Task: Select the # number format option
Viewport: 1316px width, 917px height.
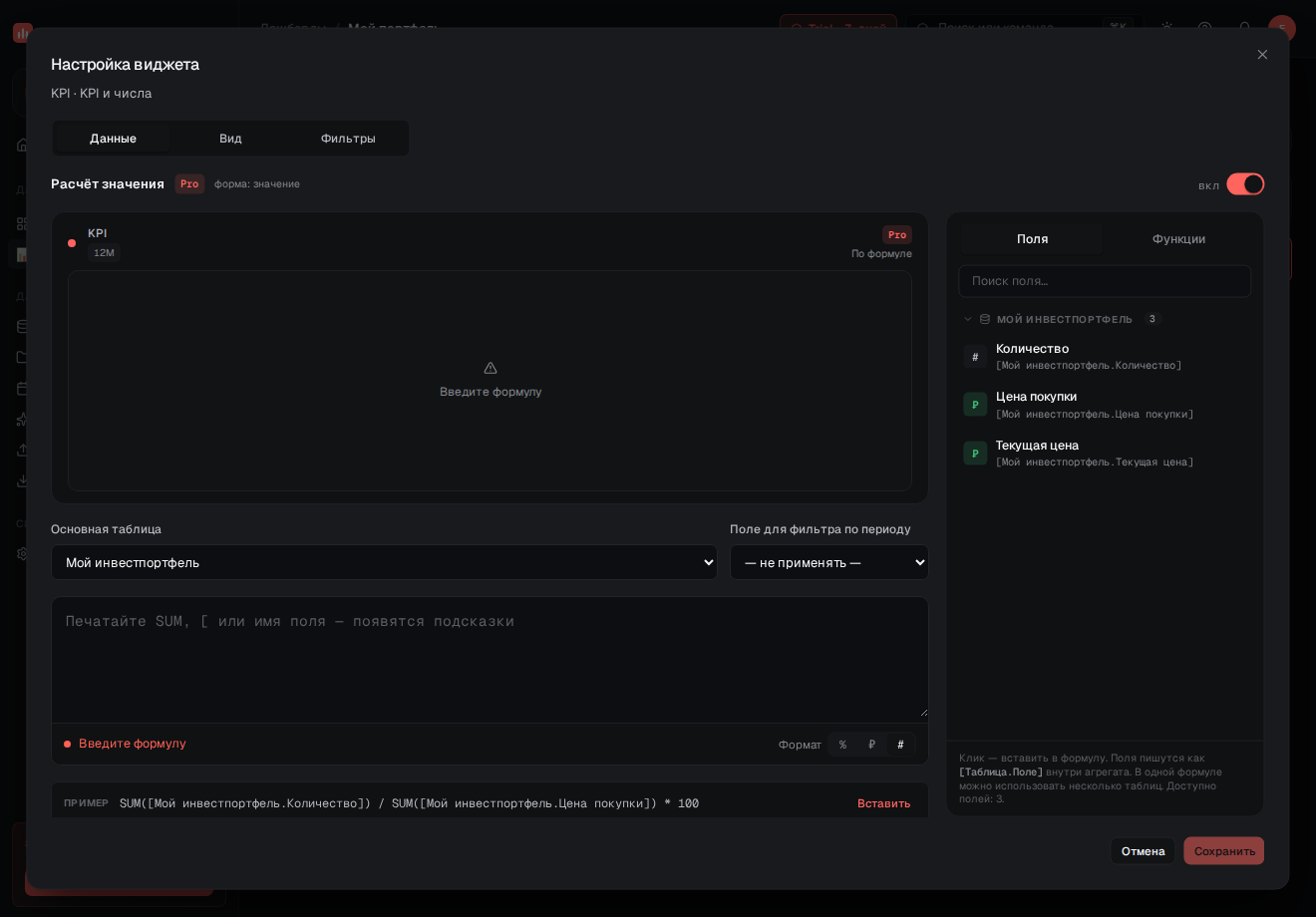Action: (900, 745)
